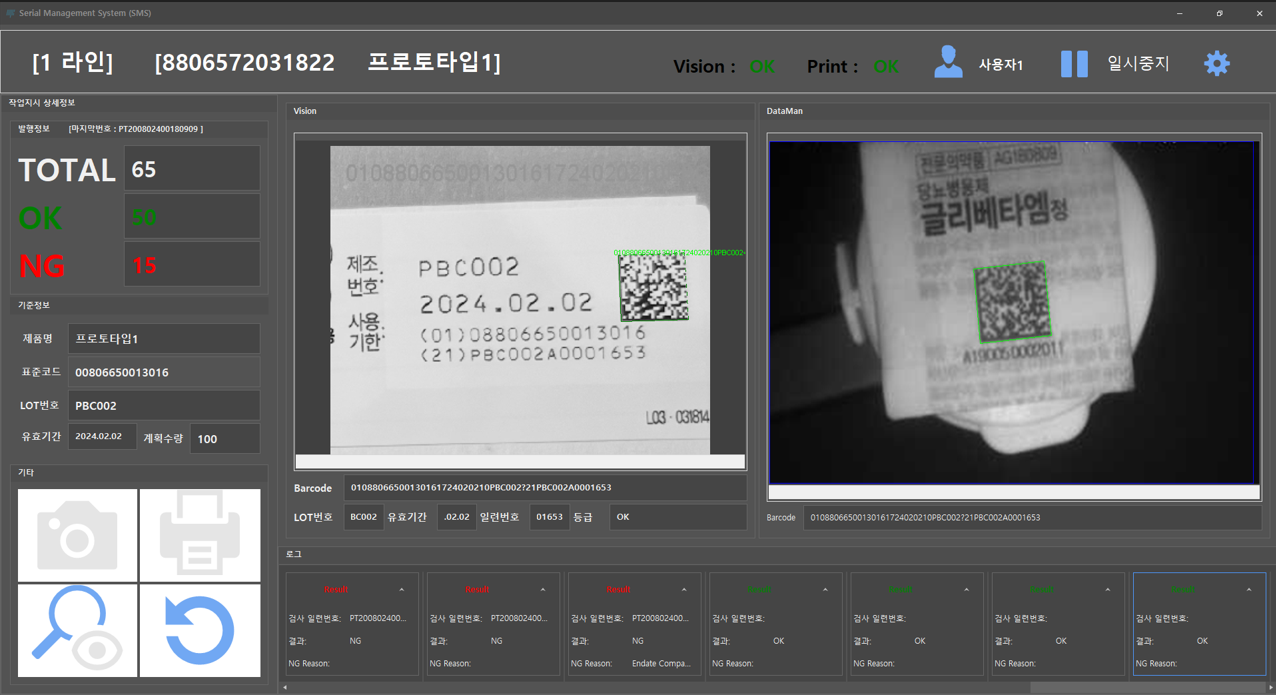1276x695 pixels.
Task: Click the printer icon tile
Action: pos(200,535)
